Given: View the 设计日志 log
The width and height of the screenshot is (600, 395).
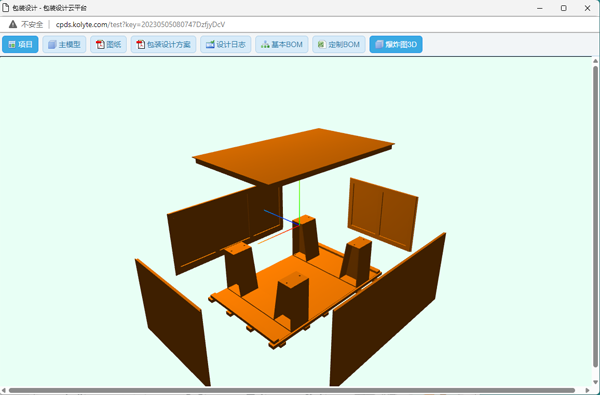Looking at the screenshot, I should [x=225, y=44].
